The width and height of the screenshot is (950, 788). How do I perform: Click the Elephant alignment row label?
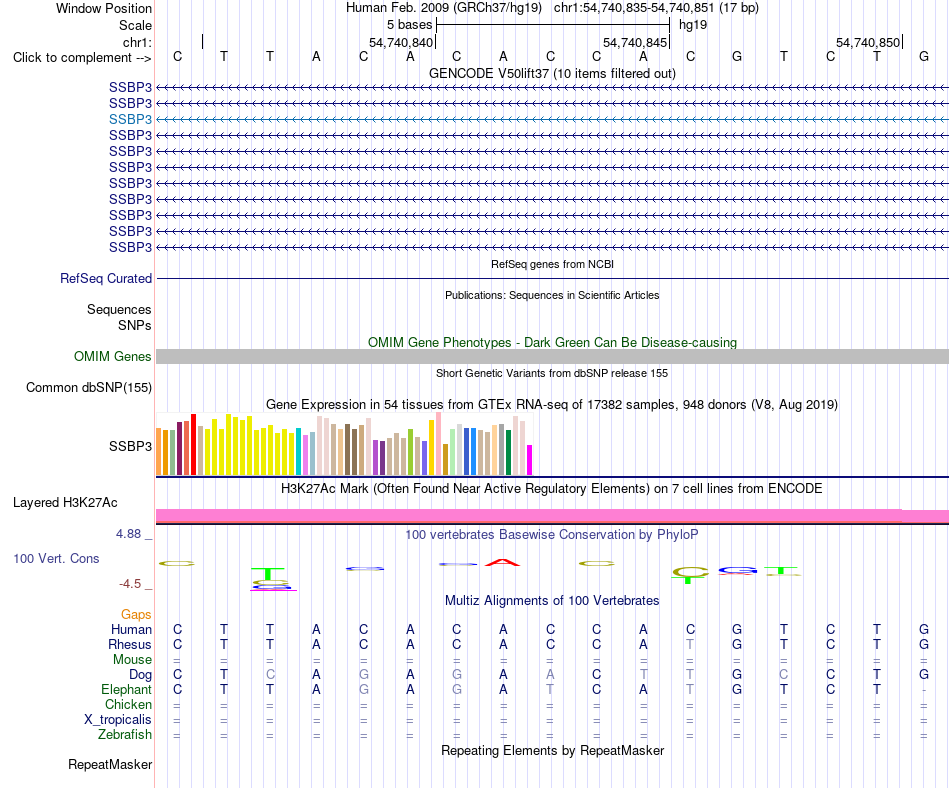tap(126, 689)
